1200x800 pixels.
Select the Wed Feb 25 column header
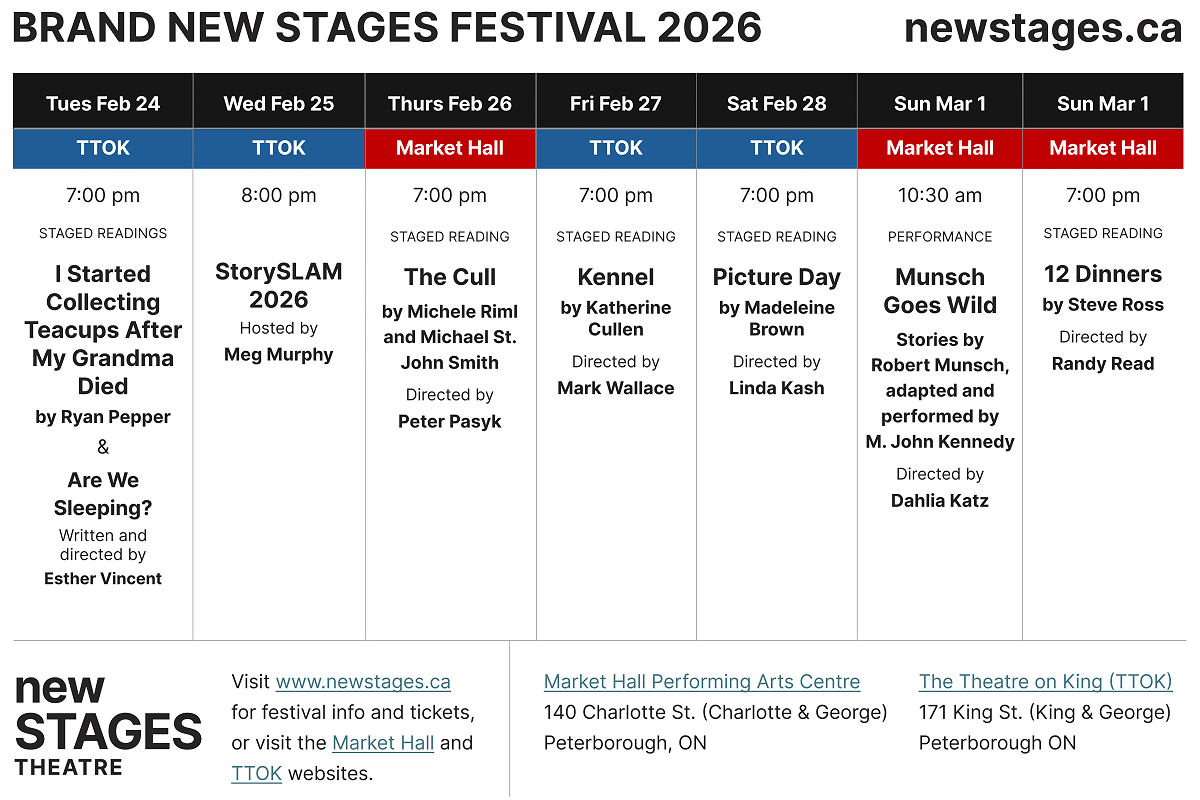(279, 104)
